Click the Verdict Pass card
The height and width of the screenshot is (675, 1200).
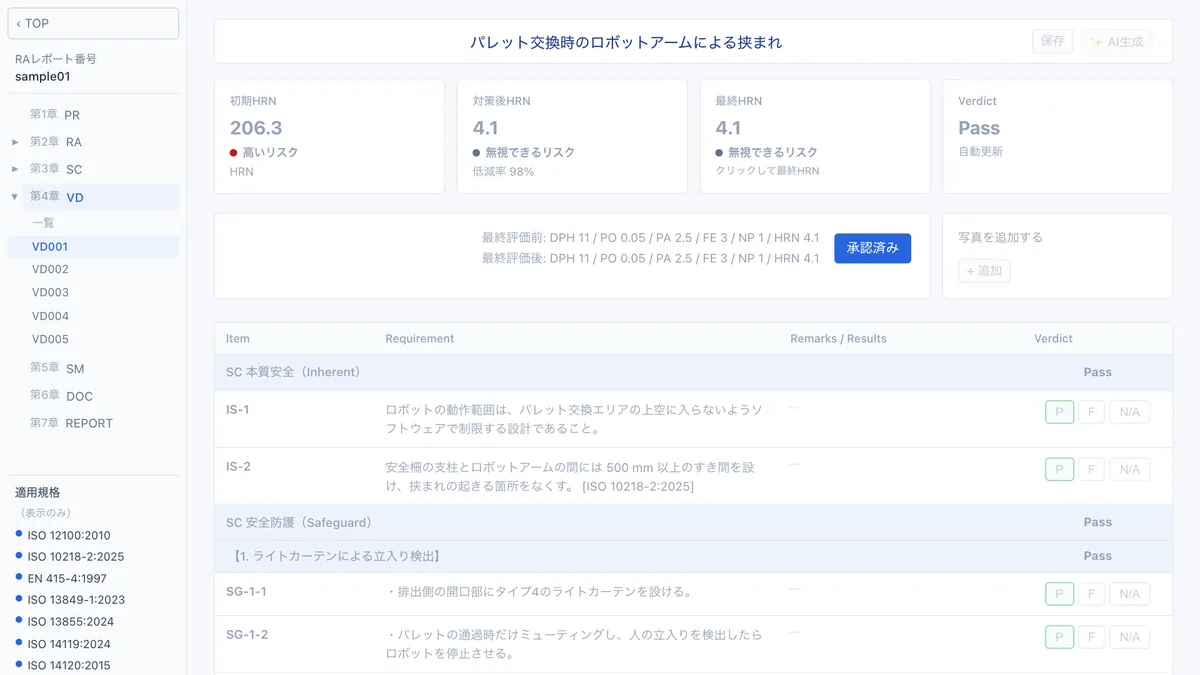pyautogui.click(x=1058, y=137)
